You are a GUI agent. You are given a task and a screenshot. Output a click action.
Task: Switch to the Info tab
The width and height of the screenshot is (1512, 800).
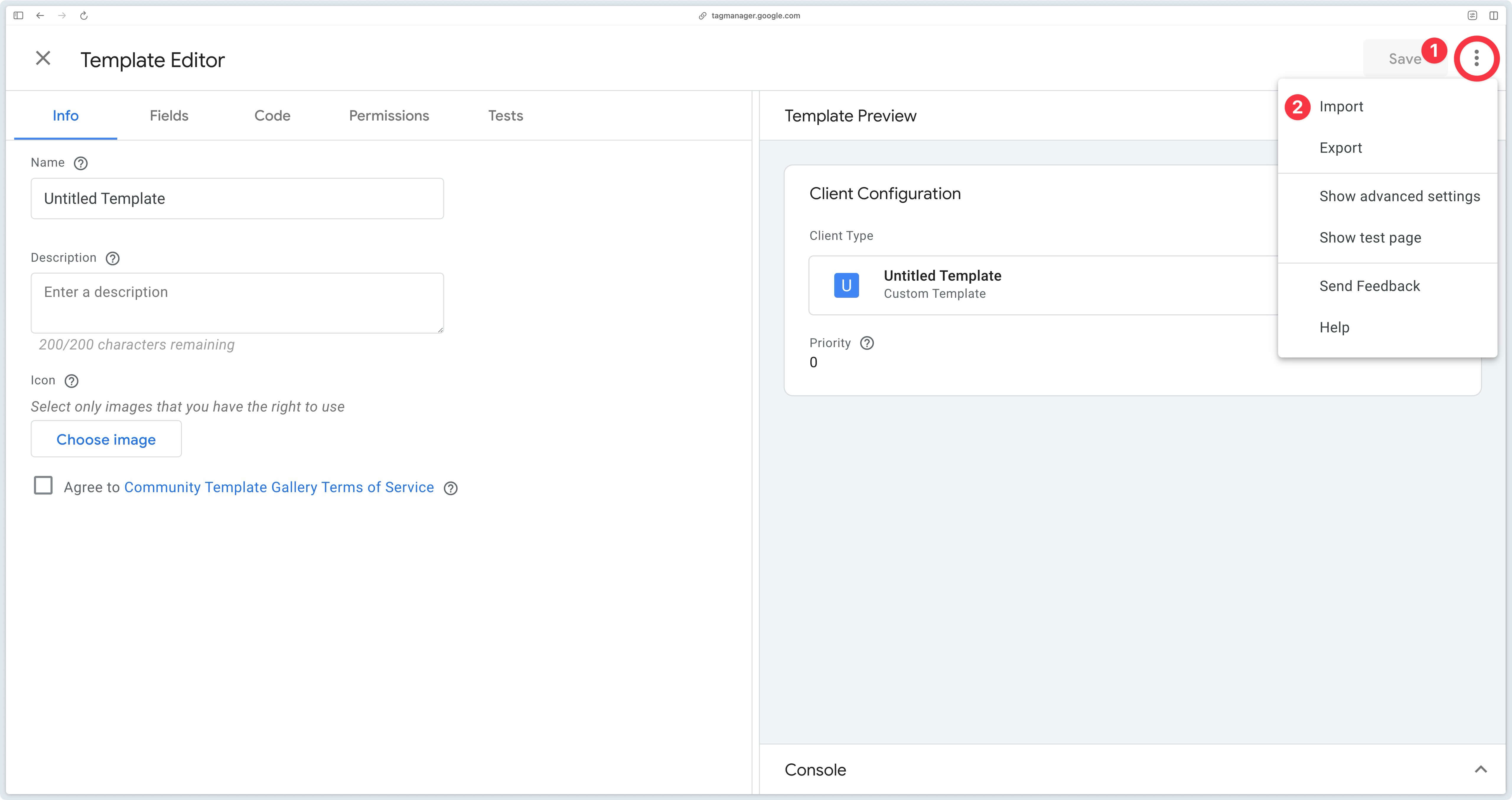tap(66, 116)
